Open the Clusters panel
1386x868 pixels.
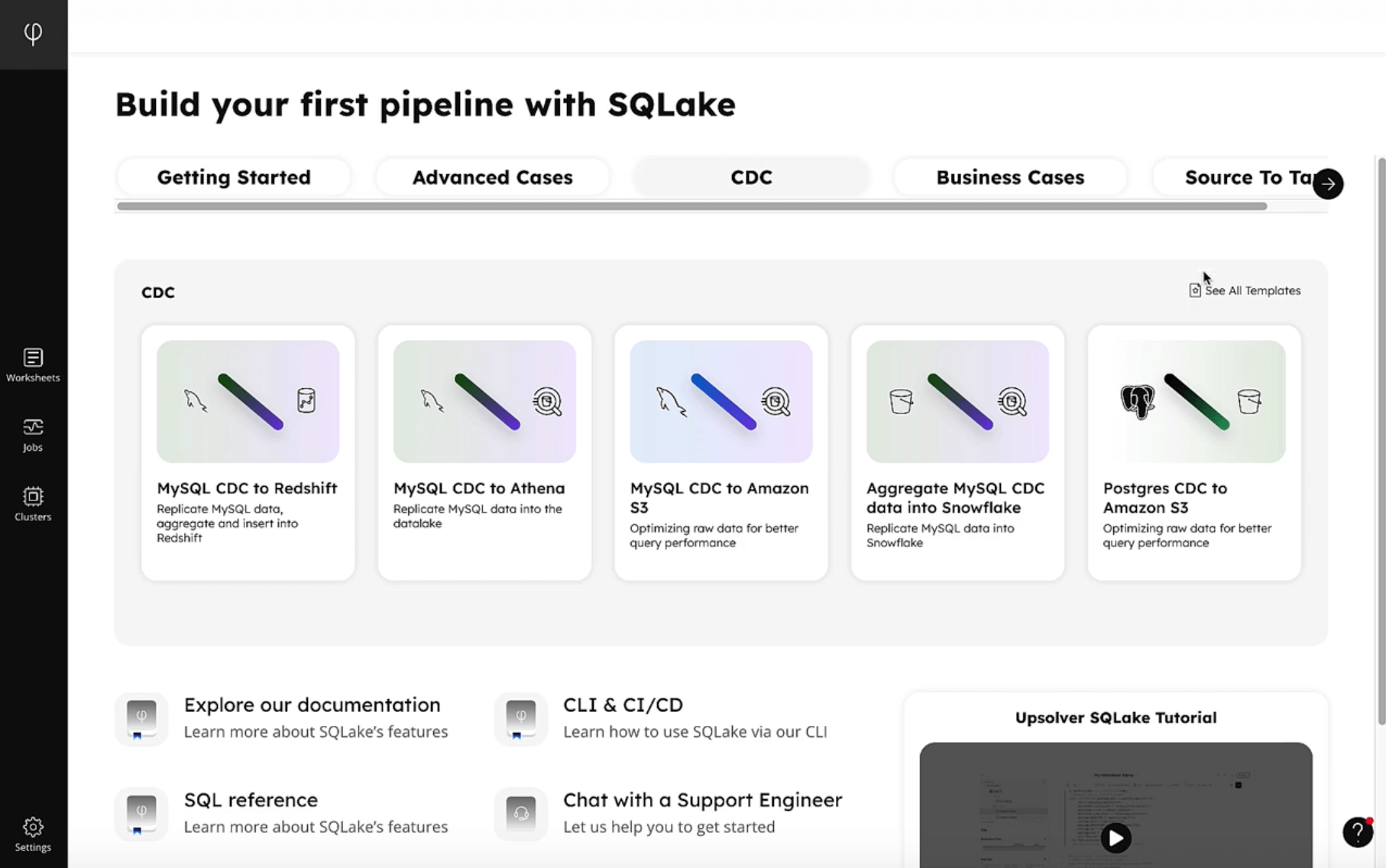(x=33, y=503)
